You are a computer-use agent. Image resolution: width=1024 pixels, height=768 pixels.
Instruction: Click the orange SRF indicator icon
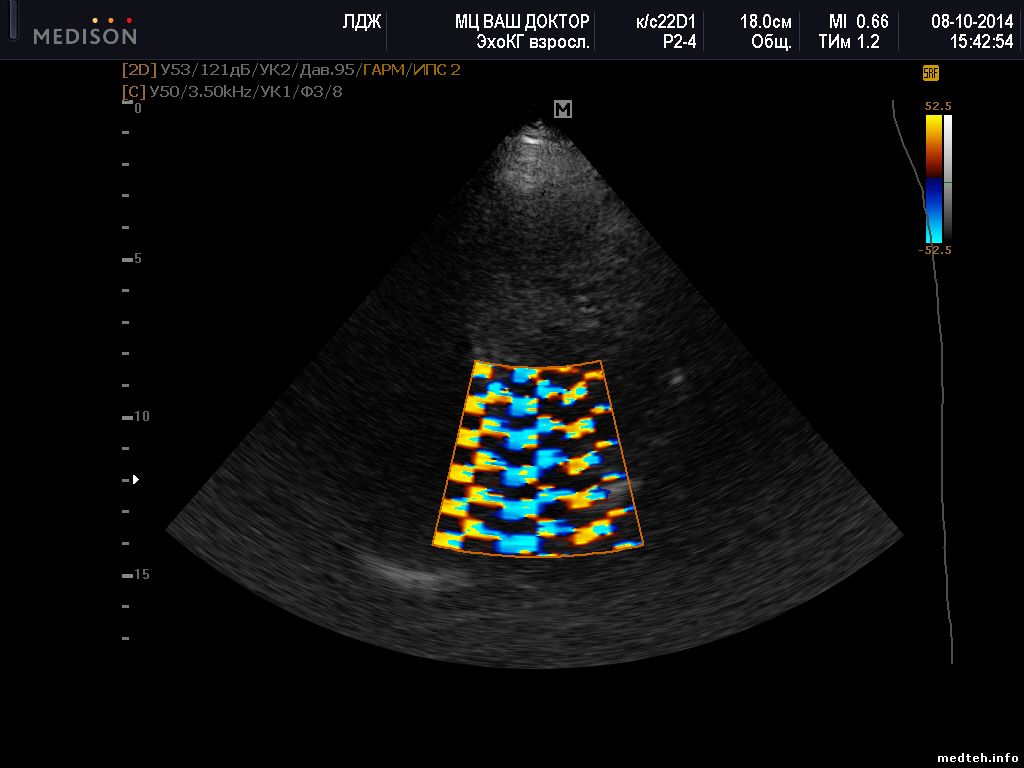930,73
